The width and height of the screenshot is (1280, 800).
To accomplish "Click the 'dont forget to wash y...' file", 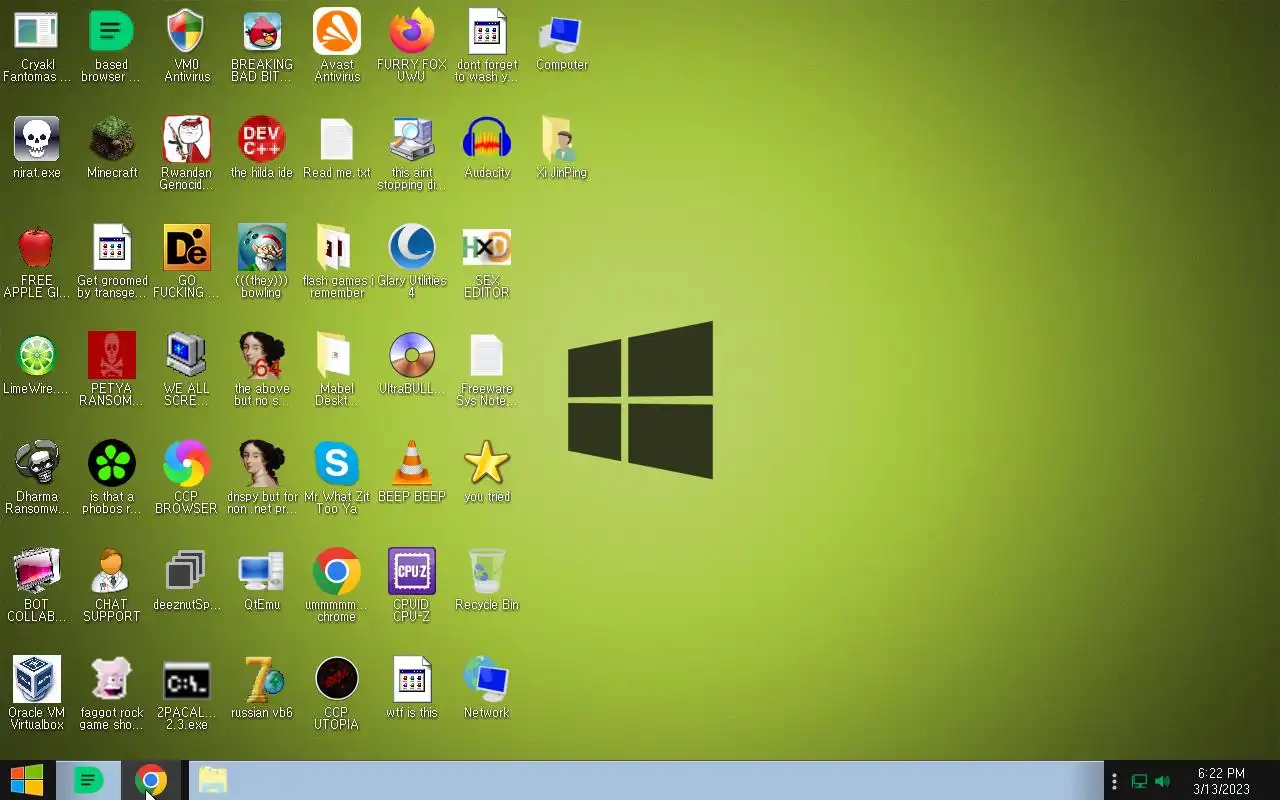I will click(487, 33).
